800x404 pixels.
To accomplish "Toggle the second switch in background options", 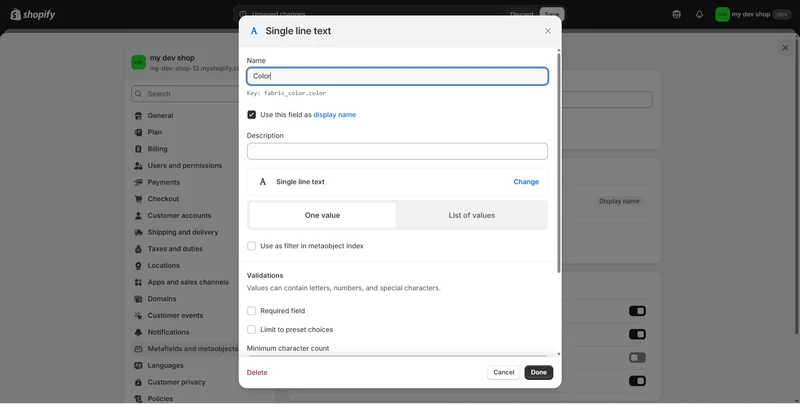I will pos(637,334).
